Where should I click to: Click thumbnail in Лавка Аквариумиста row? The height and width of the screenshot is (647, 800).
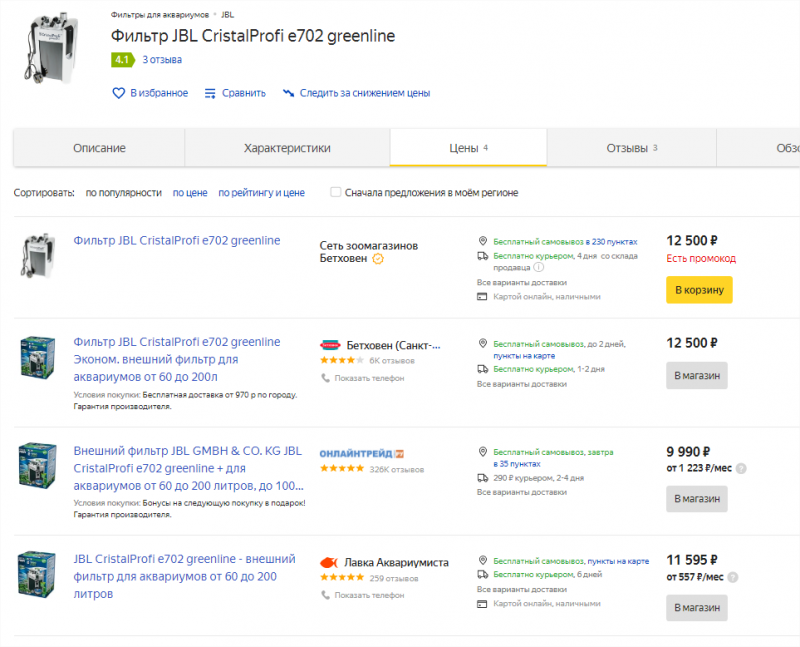click(x=36, y=574)
